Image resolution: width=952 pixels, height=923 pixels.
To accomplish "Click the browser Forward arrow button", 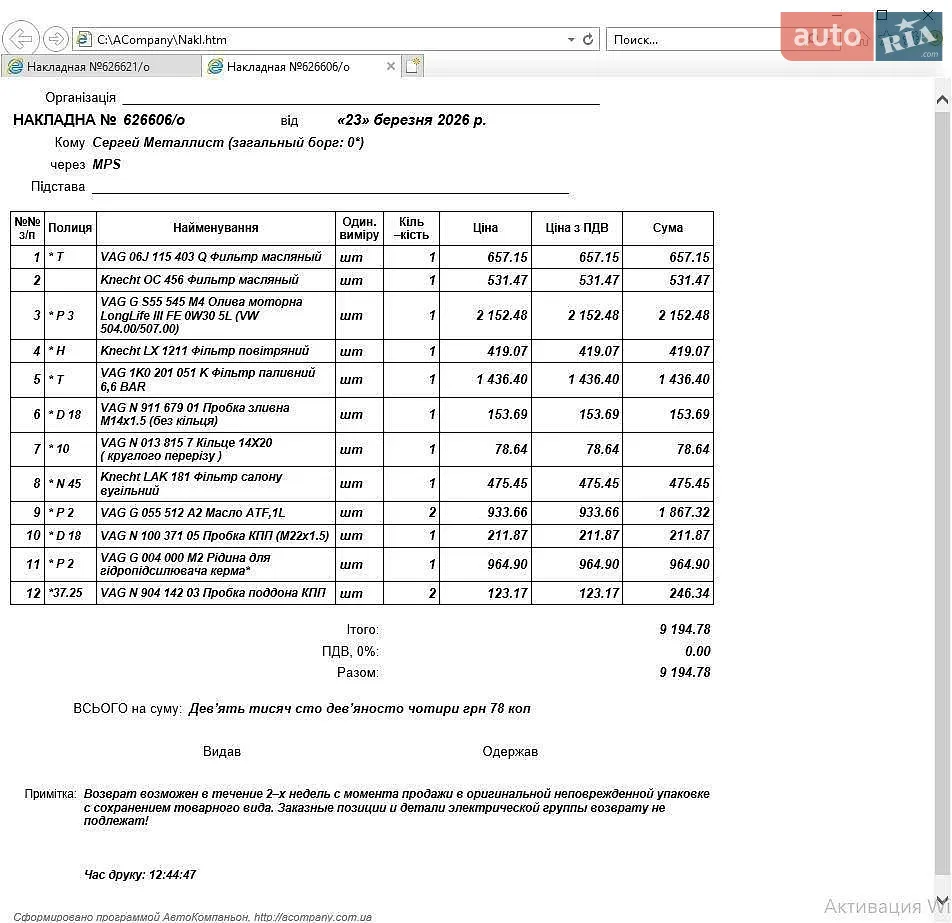I will (56, 39).
